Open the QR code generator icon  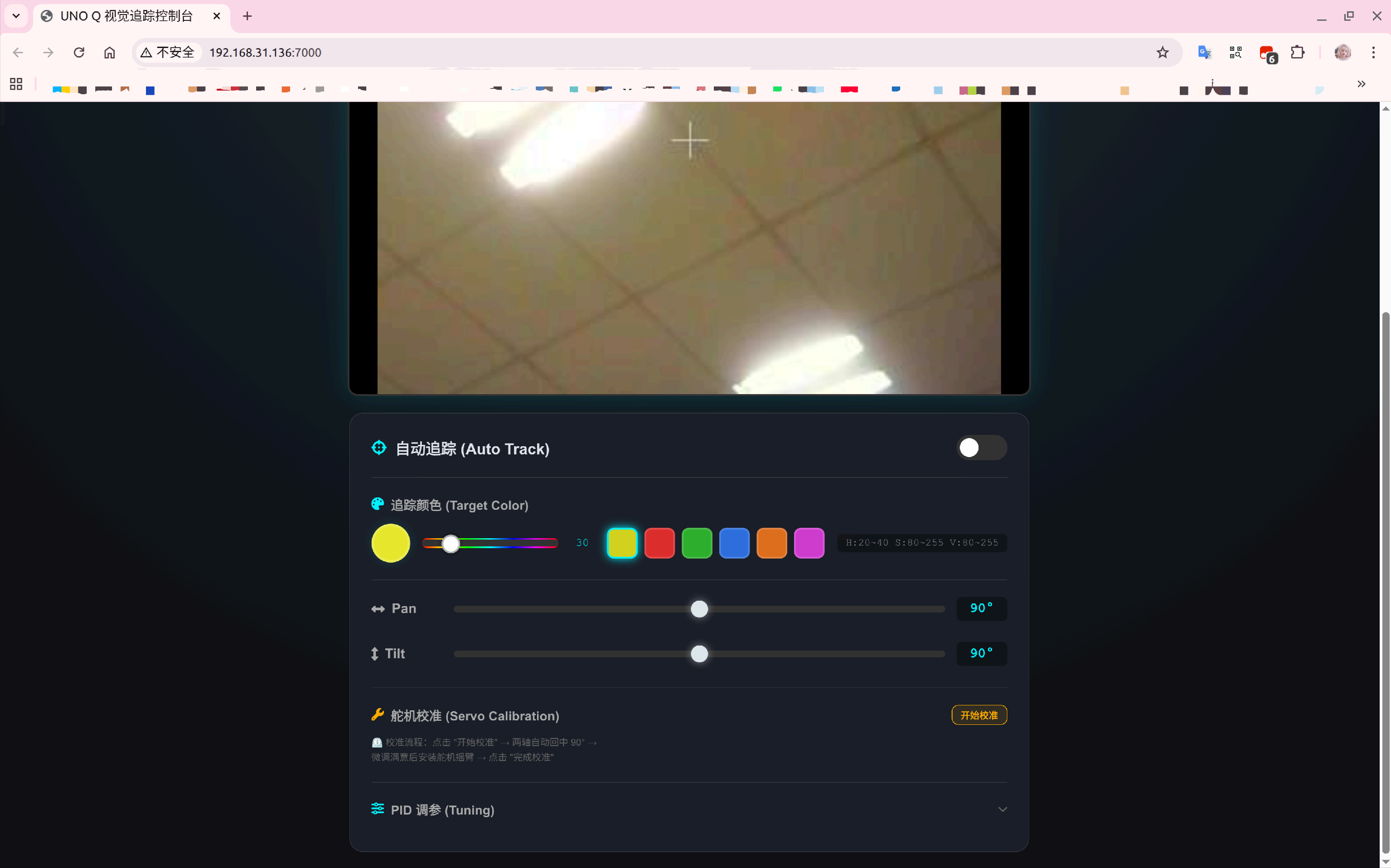pyautogui.click(x=1236, y=53)
